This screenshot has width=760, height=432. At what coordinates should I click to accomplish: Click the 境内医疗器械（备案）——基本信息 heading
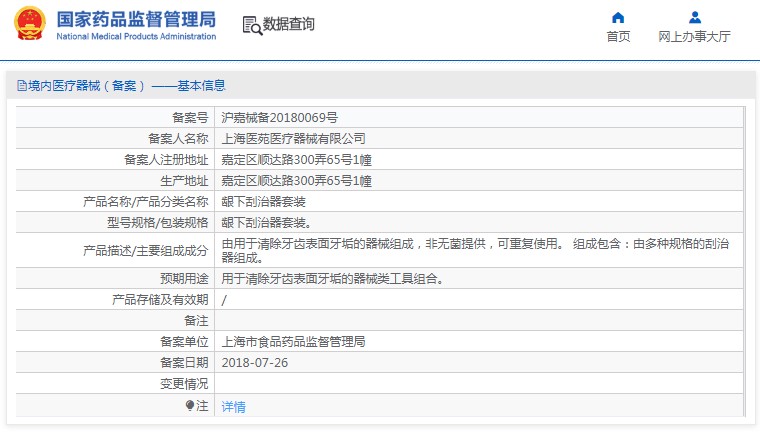127,86
